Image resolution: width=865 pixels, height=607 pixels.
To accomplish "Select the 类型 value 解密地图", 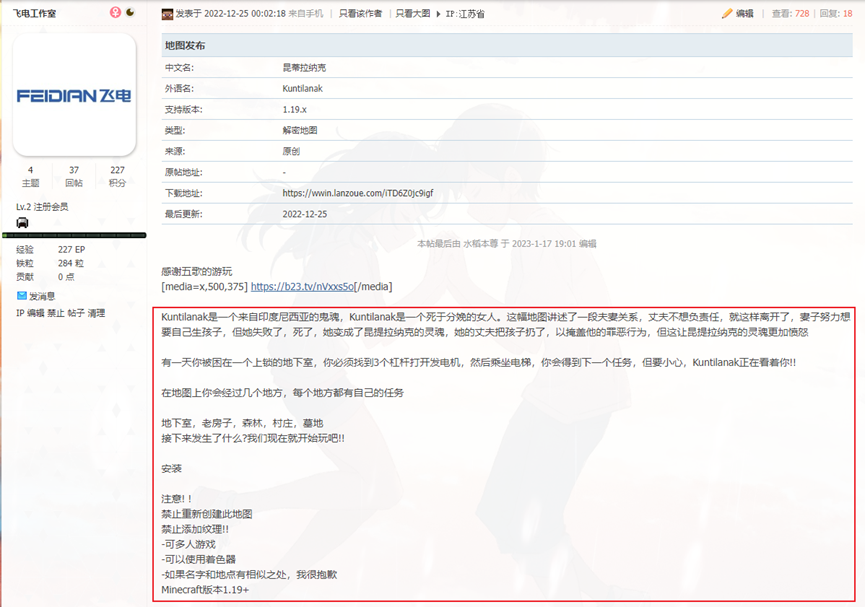I will tap(300, 130).
